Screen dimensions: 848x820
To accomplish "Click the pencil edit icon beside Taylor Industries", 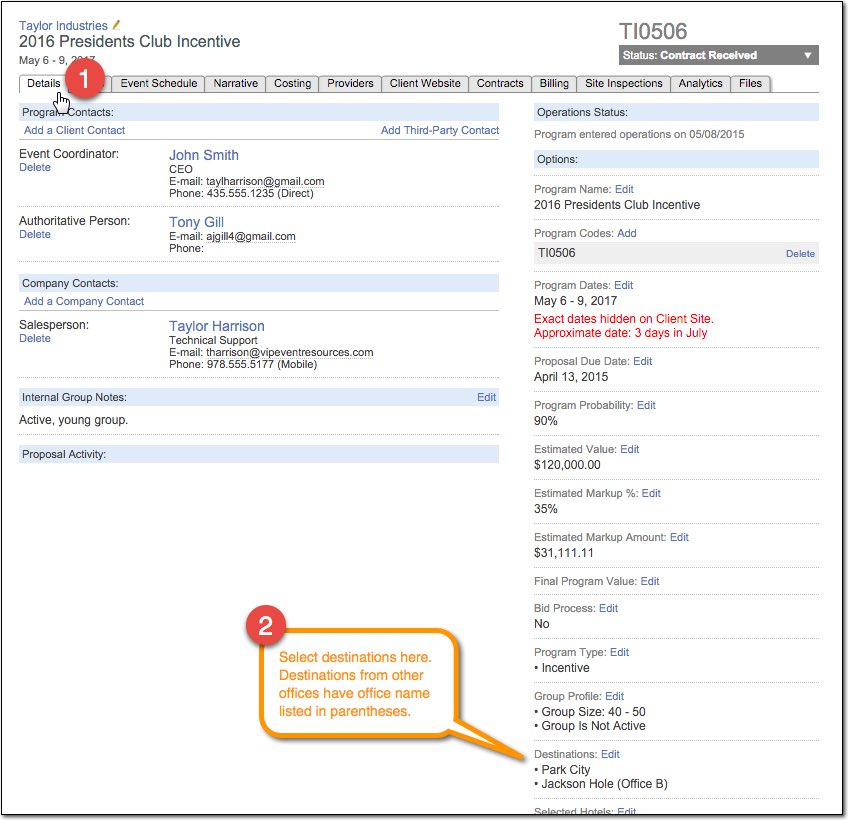I will (x=116, y=25).
